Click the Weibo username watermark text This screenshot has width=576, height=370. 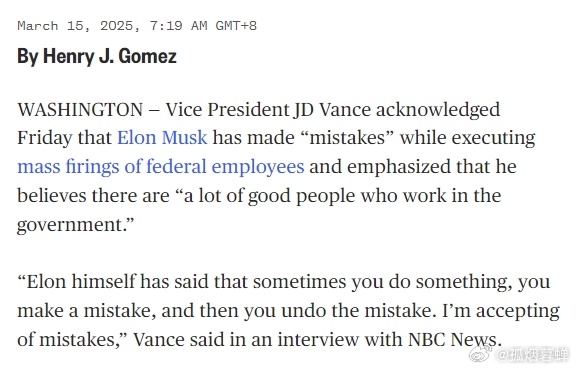coord(532,355)
